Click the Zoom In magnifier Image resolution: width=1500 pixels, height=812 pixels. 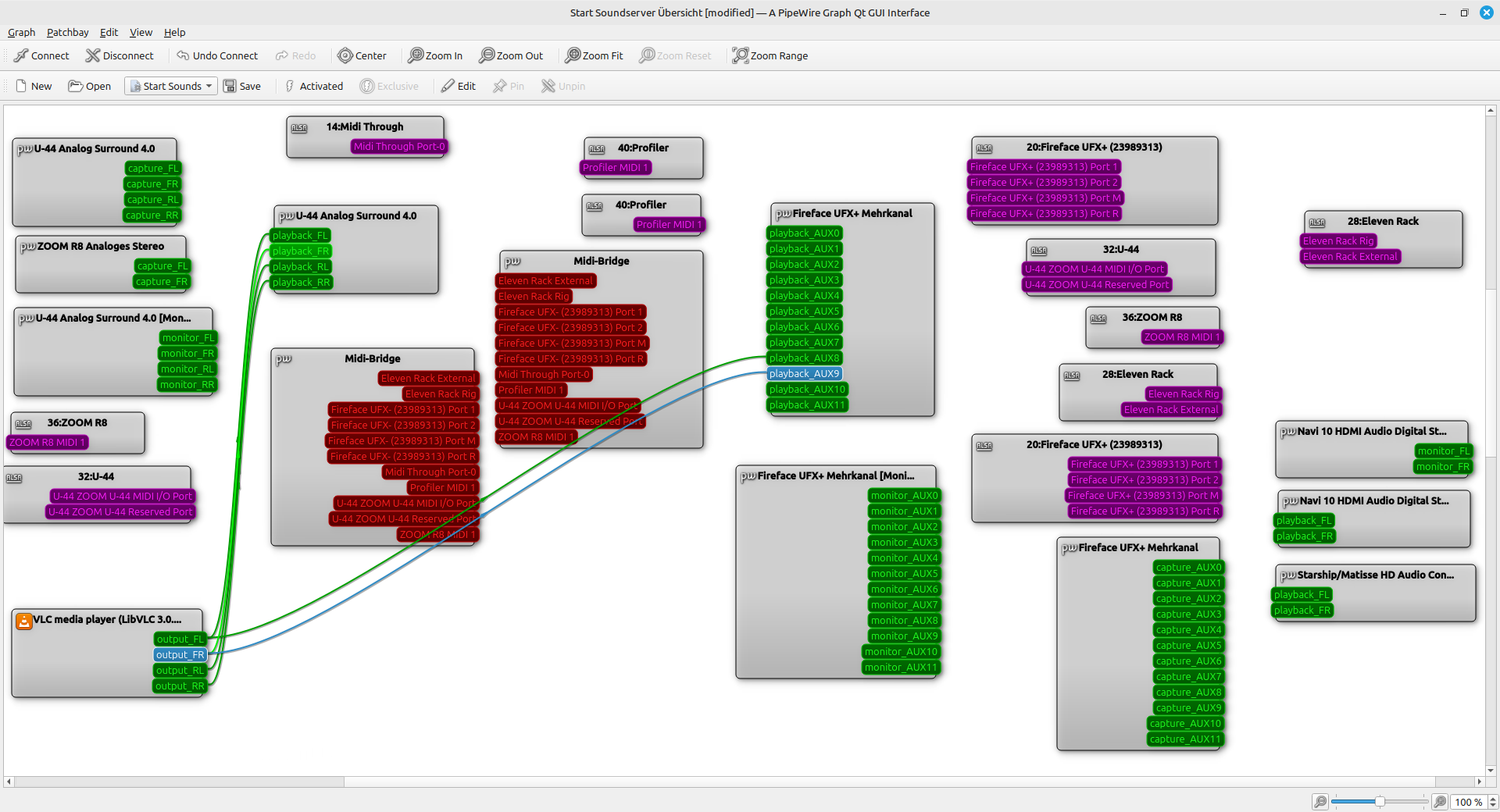coord(416,55)
